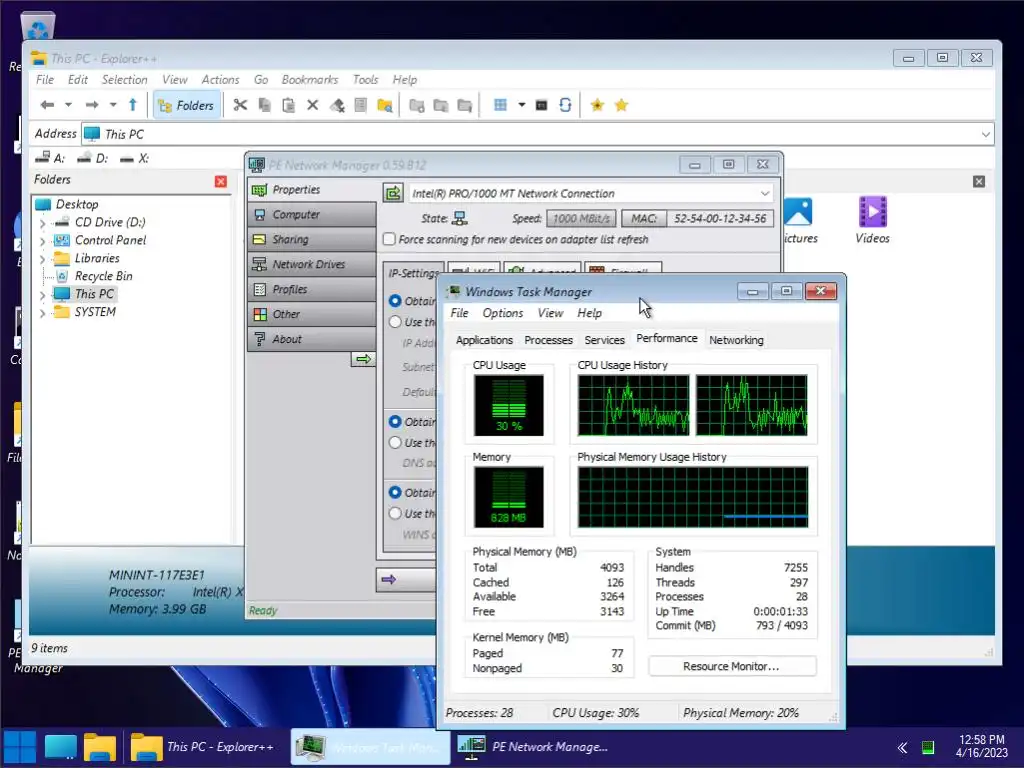
Task: Open command prompt icon in toolbar
Action: [541, 105]
